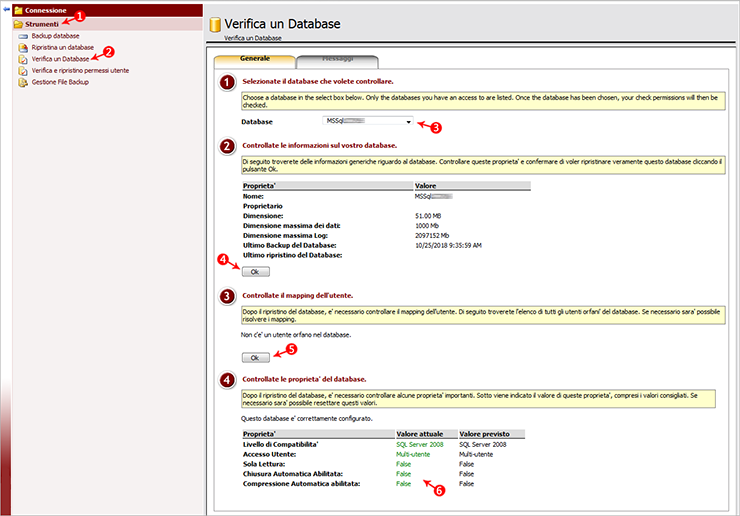This screenshot has width=740, height=516.
Task: Click the Gestione File Backup icon
Action: [23, 82]
